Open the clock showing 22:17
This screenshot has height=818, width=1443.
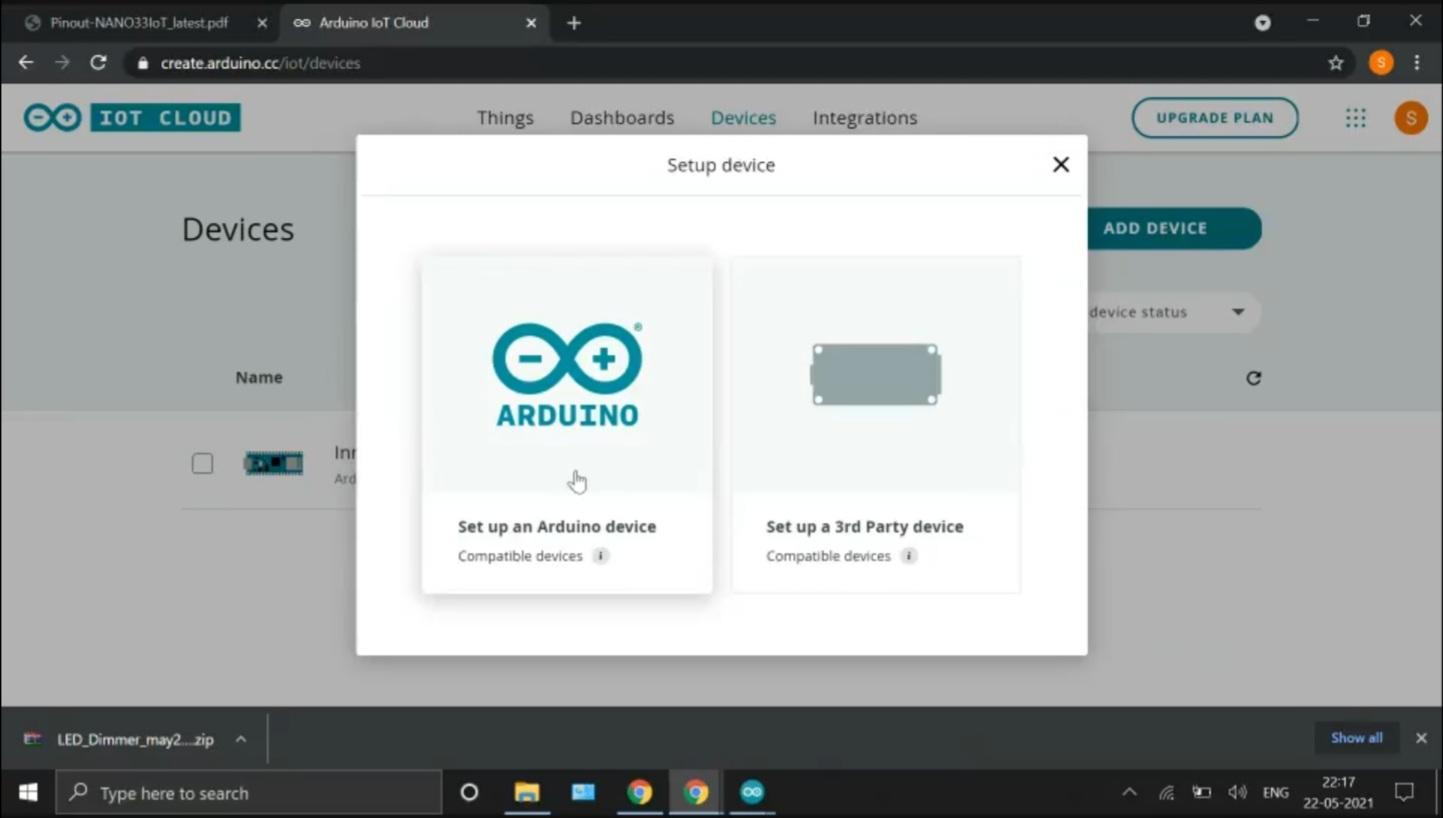pos(1338,793)
